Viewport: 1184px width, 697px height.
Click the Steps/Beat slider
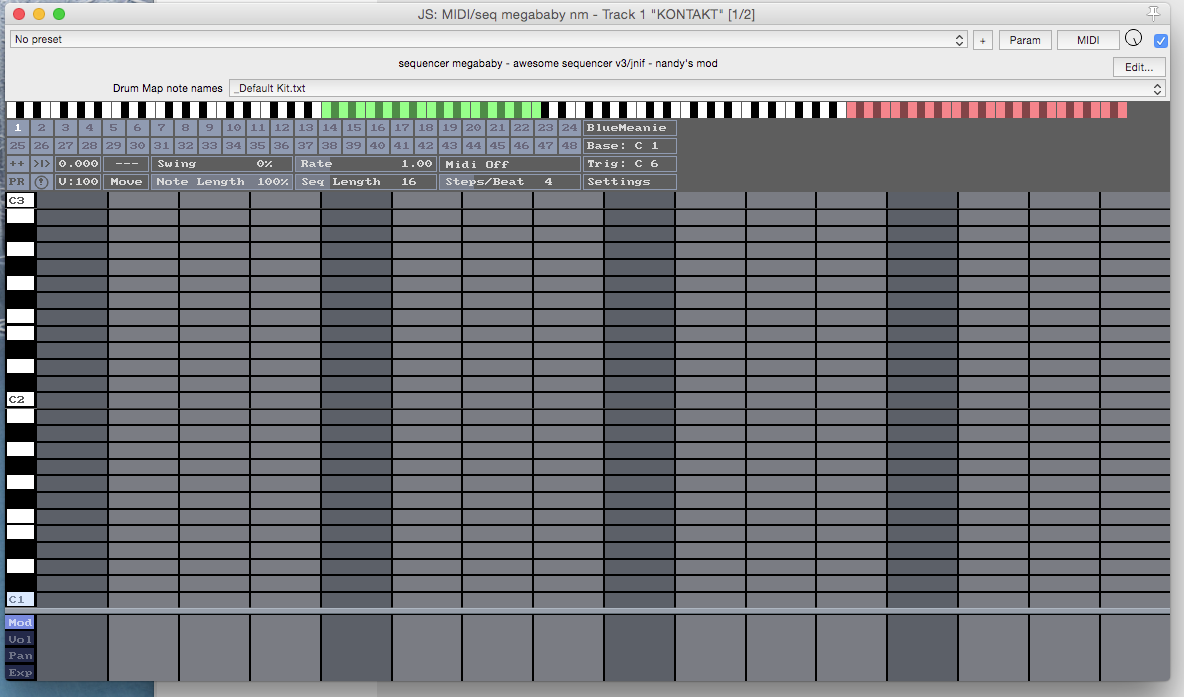point(510,182)
